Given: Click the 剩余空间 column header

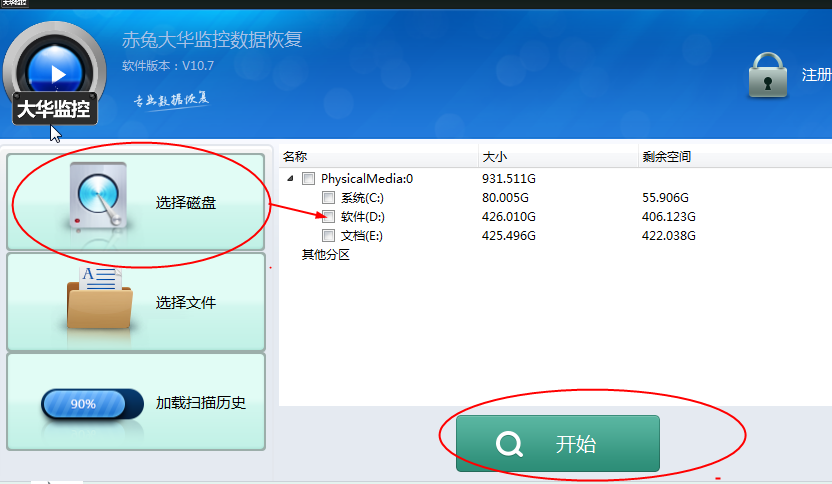Looking at the screenshot, I should tap(735, 157).
